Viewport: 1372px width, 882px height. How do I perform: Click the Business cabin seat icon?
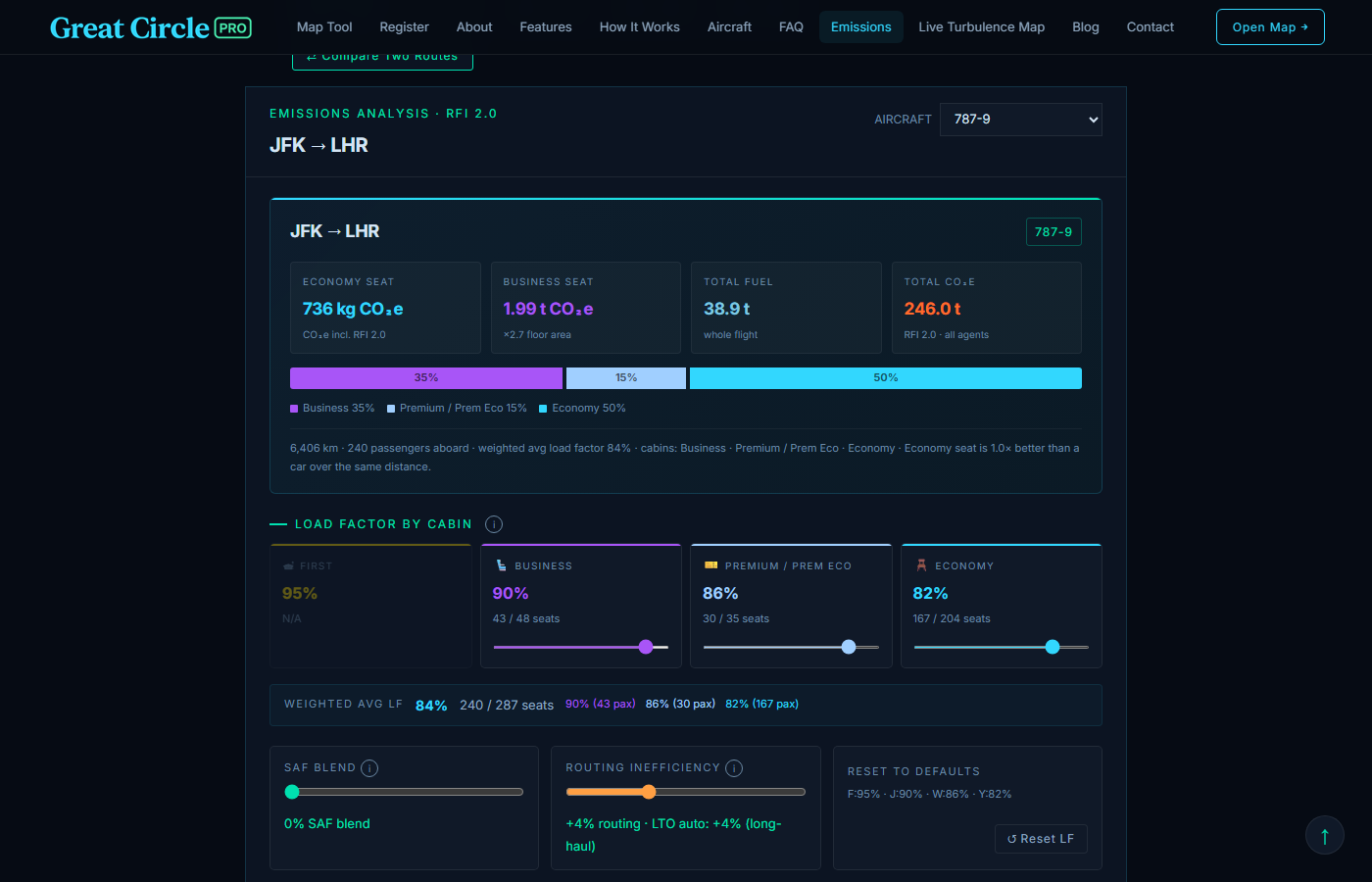point(501,565)
